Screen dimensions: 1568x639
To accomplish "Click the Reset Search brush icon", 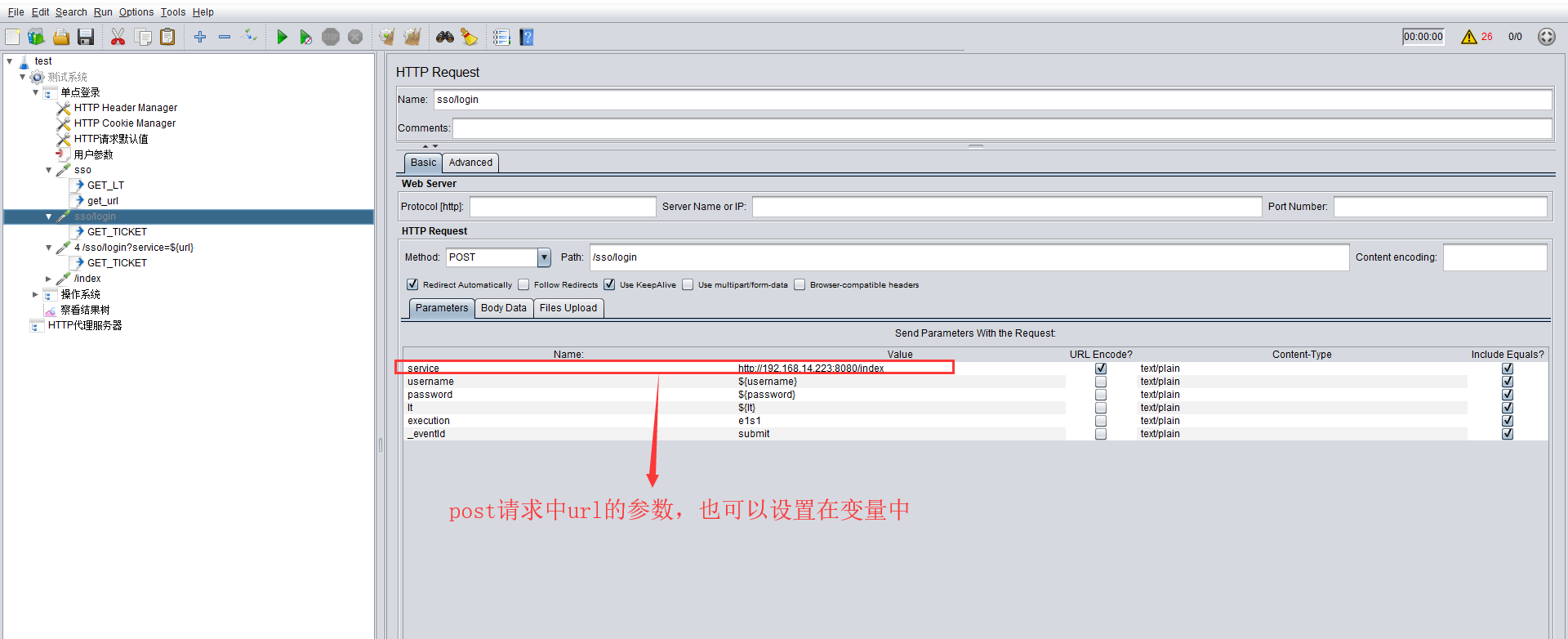I will point(470,37).
